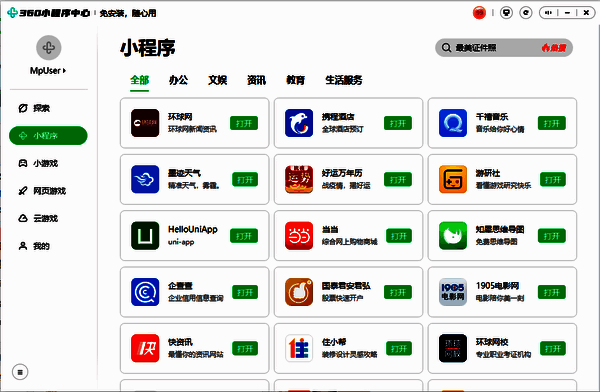Click the circular icon left of window controls
The height and width of the screenshot is (392, 600).
[526, 13]
